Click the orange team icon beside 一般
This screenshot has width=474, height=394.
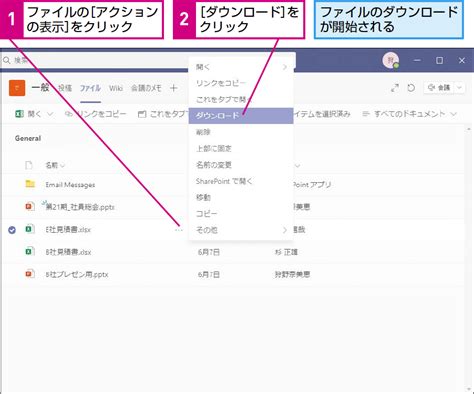pyautogui.click(x=17, y=88)
